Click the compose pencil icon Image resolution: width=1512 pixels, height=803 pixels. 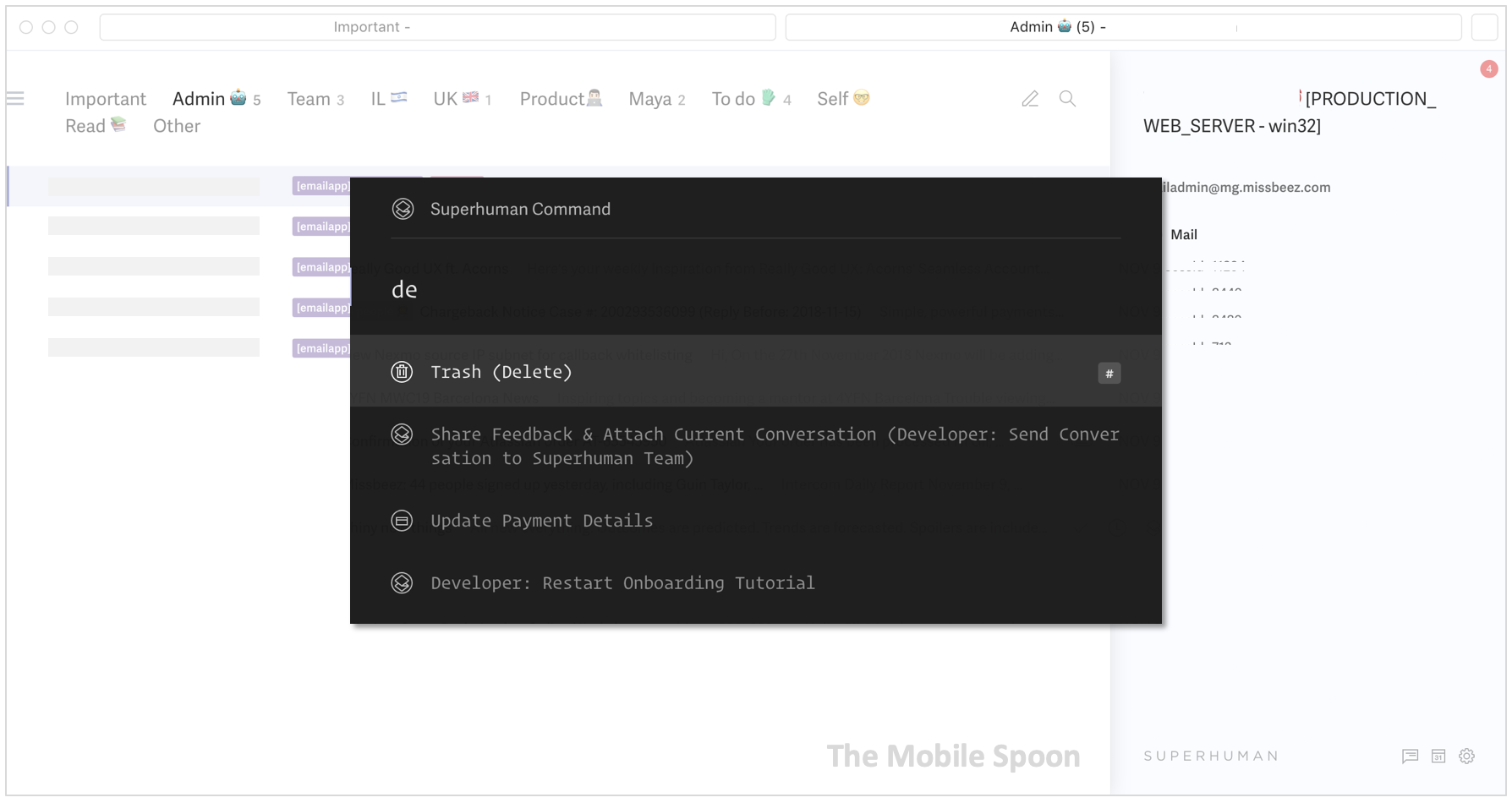click(x=1029, y=99)
